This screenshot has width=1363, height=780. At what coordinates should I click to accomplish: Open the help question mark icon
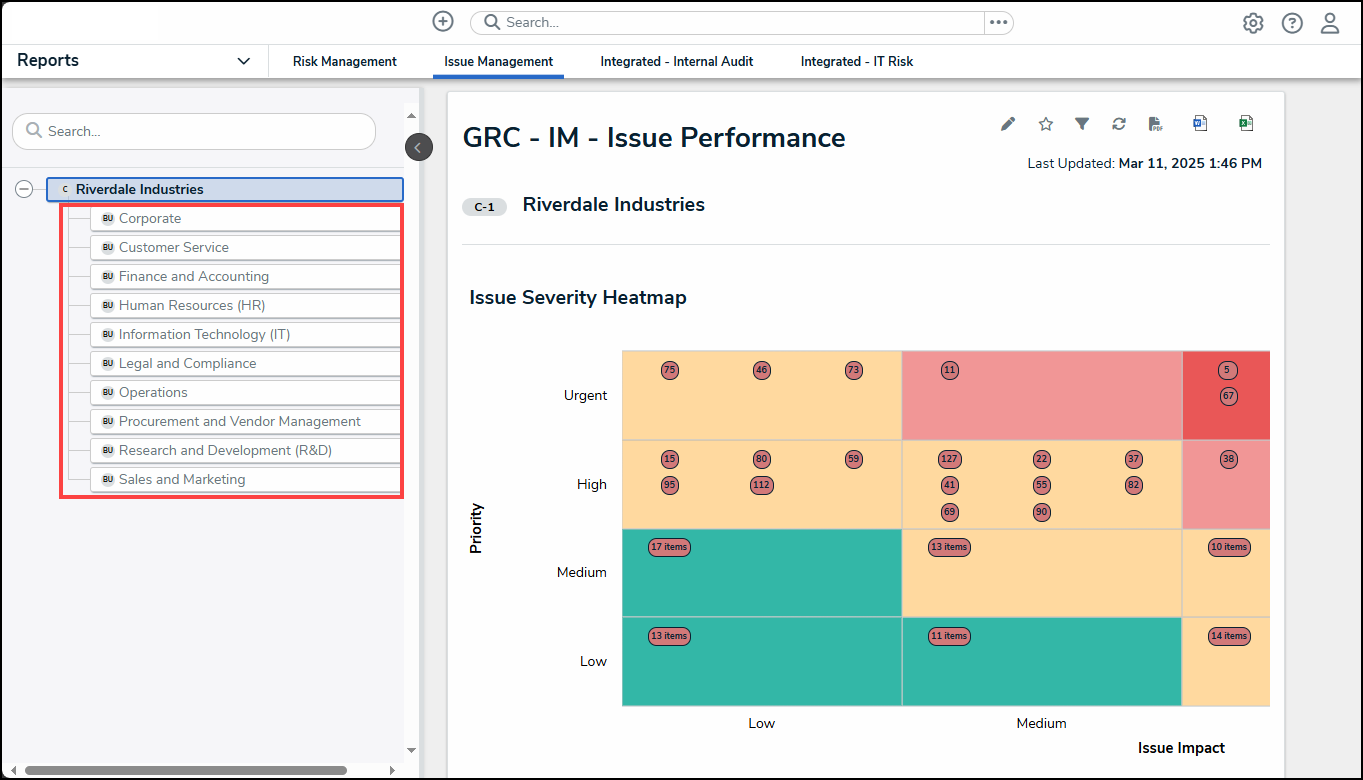coord(1292,23)
